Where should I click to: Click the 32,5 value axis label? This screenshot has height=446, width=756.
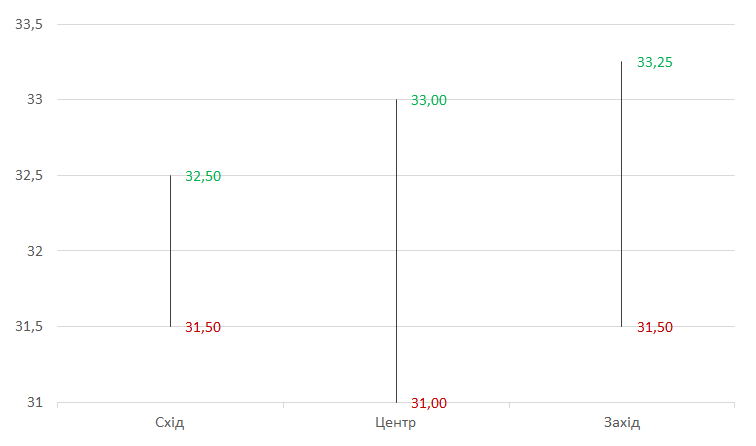click(29, 175)
